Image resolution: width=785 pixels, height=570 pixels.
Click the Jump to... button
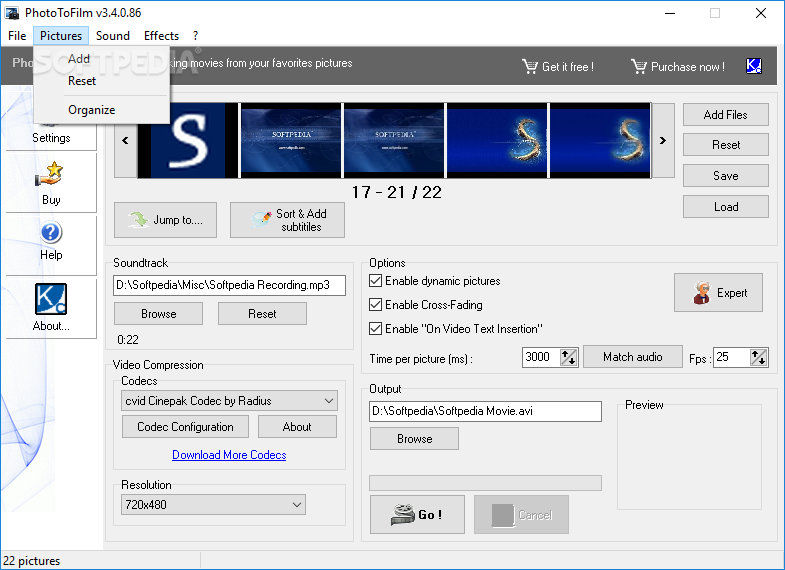(x=165, y=220)
